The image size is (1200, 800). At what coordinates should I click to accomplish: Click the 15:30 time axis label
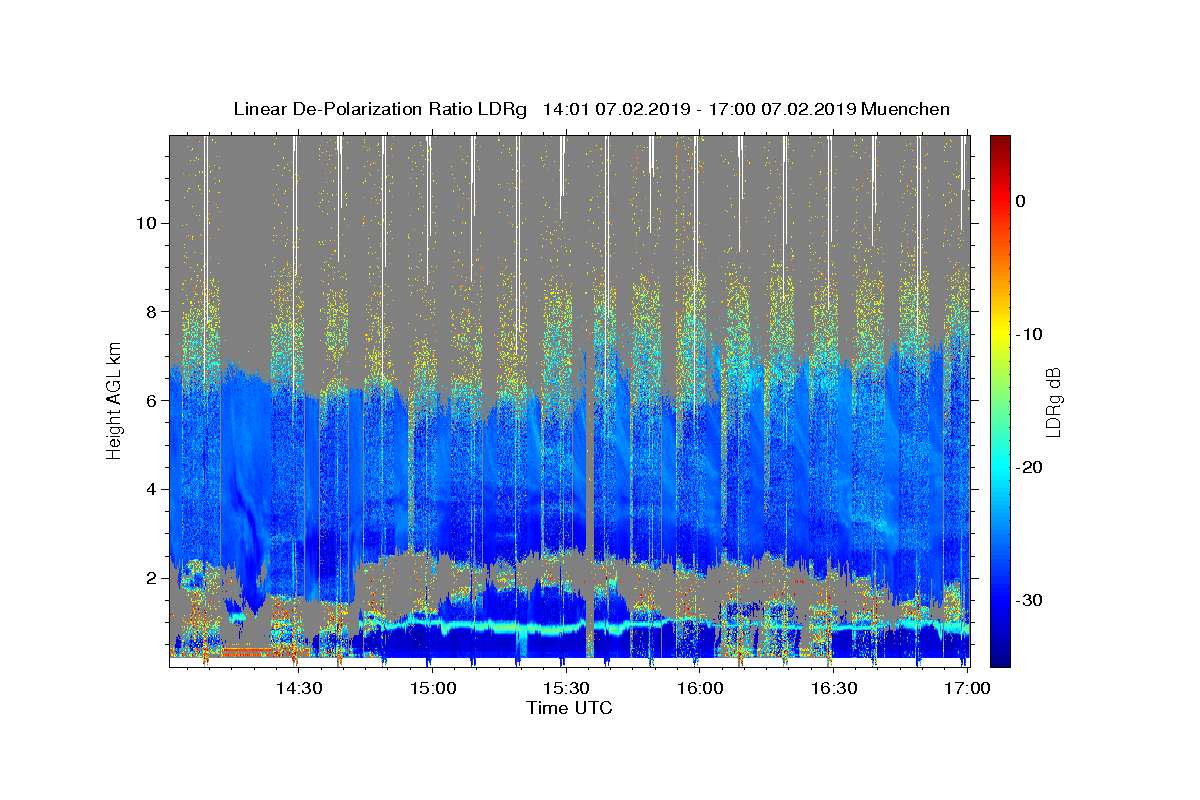coord(566,688)
